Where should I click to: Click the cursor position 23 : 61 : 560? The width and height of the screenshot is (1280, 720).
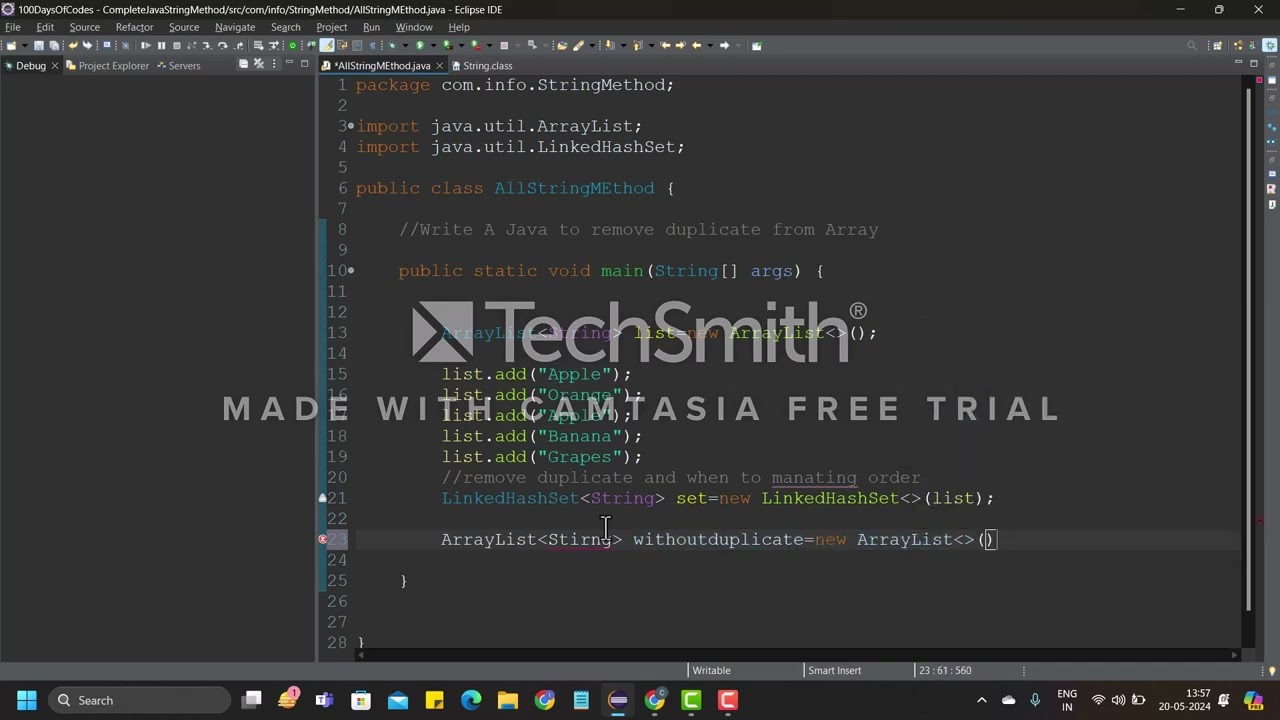pyautogui.click(x=944, y=670)
